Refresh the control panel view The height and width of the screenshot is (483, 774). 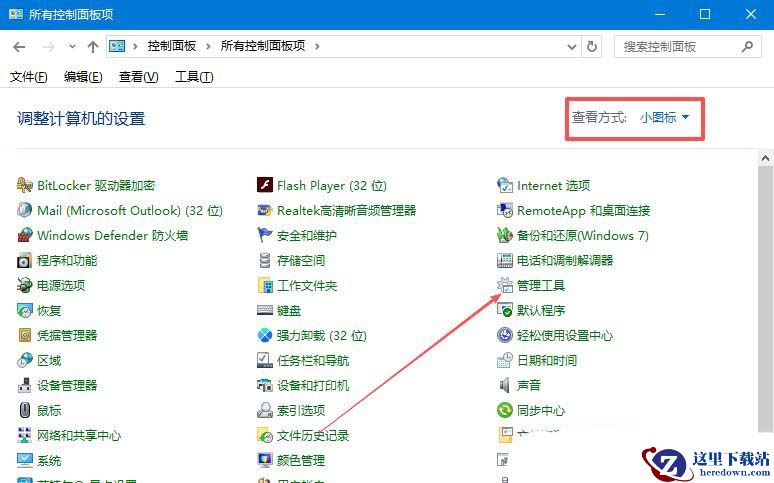coord(591,47)
